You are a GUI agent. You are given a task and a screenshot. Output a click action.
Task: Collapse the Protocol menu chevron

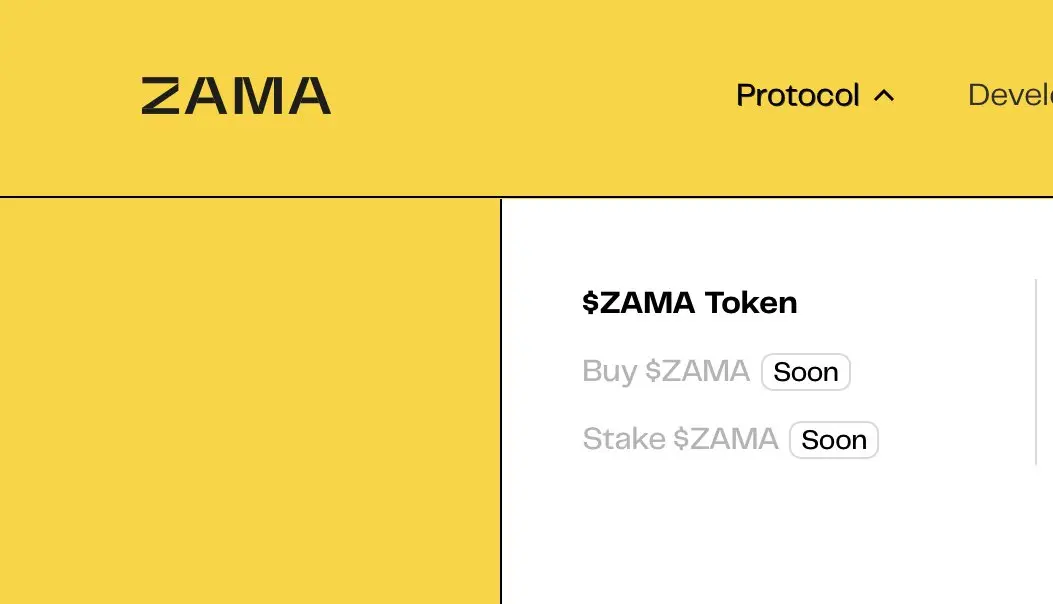tap(883, 96)
